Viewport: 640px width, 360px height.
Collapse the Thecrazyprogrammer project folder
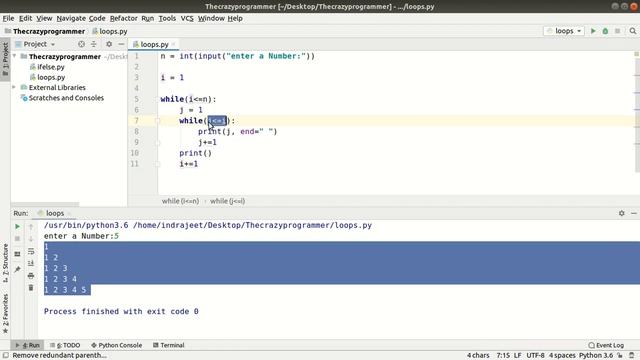click(x=15, y=56)
